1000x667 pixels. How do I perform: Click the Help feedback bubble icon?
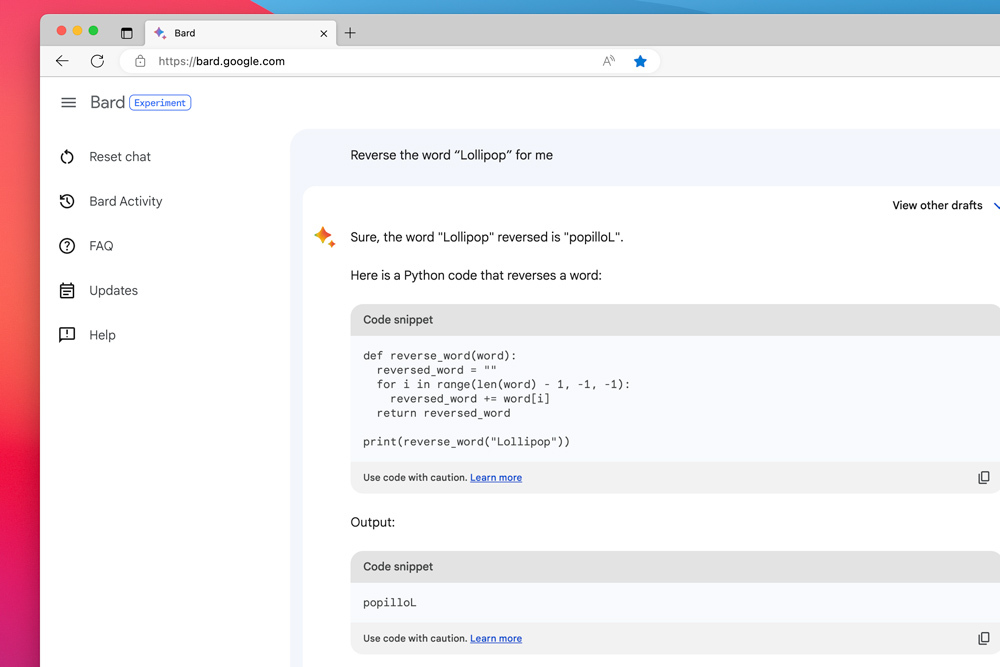67,335
